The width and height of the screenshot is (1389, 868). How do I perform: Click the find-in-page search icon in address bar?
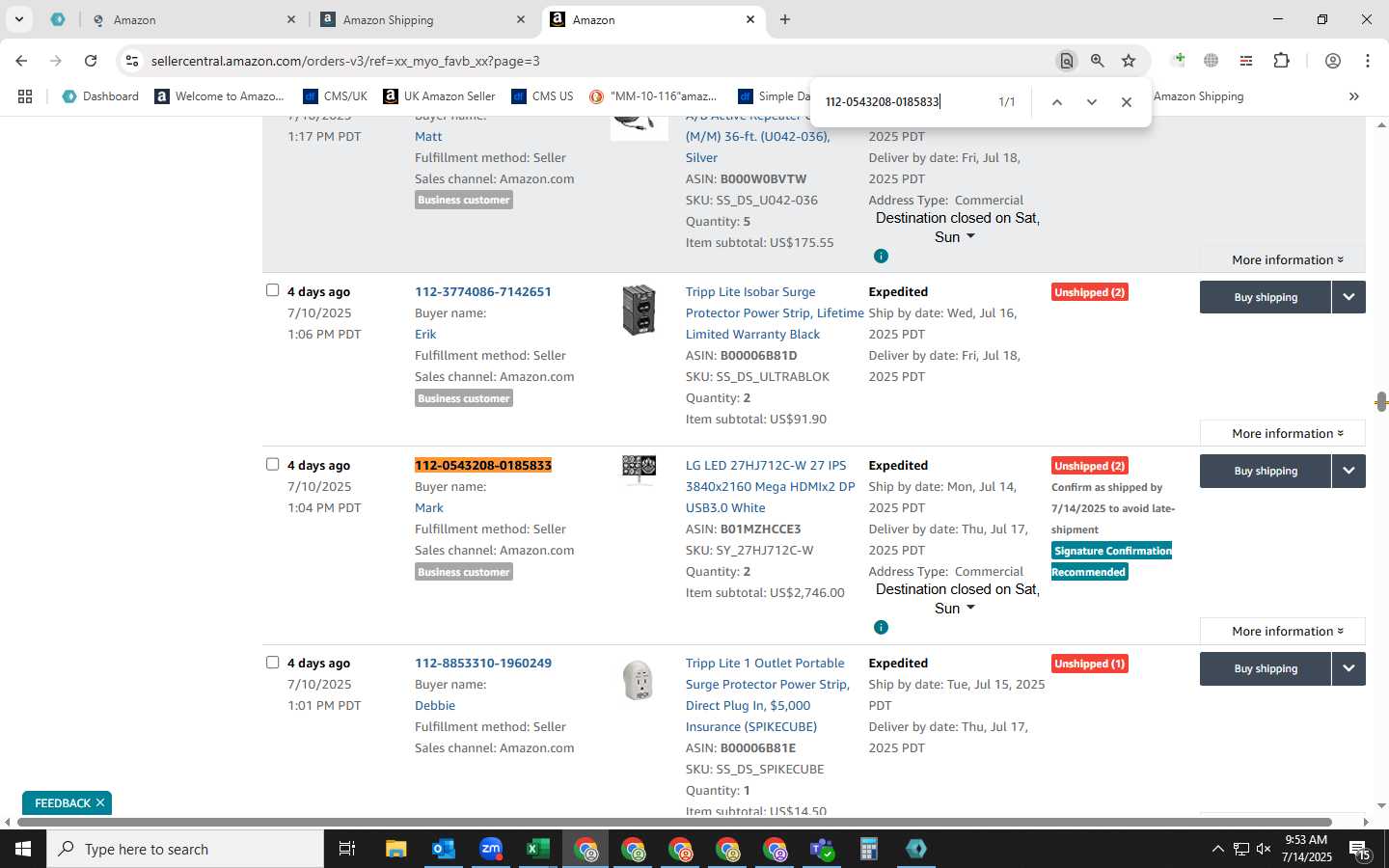pos(1066,61)
